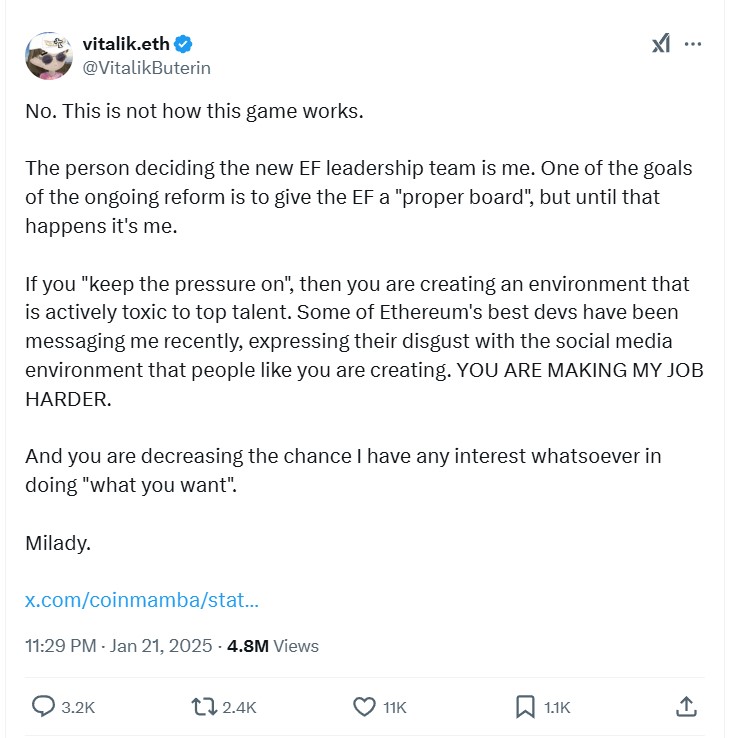Click the reply speech bubble icon
This screenshot has width=732, height=738.
[43, 706]
